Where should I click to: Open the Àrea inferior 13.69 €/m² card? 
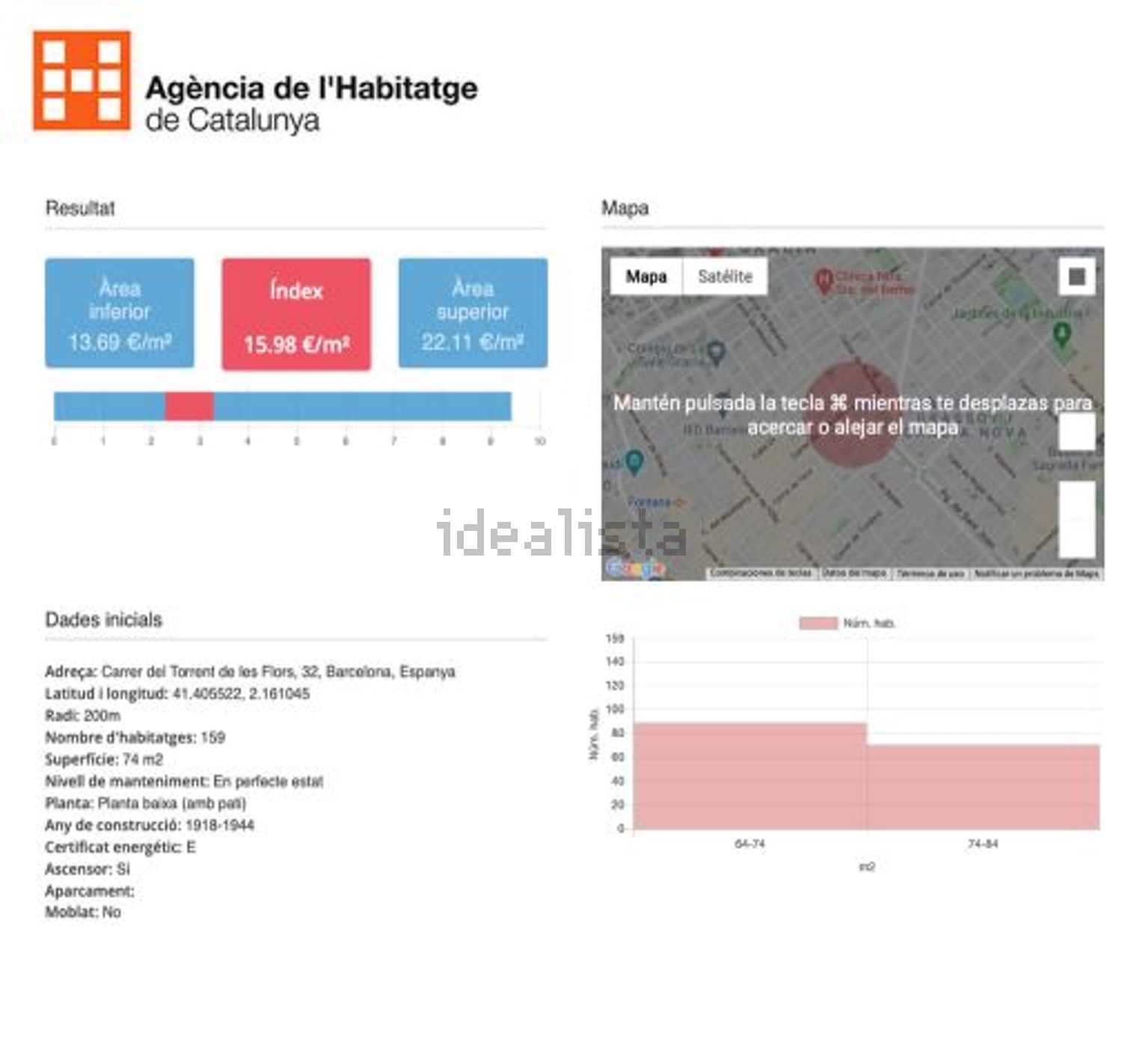[120, 313]
